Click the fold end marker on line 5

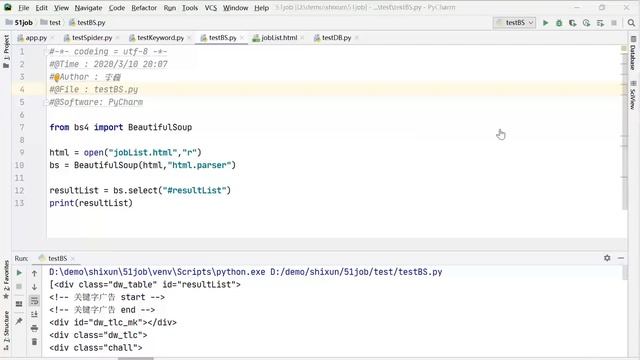46,102
